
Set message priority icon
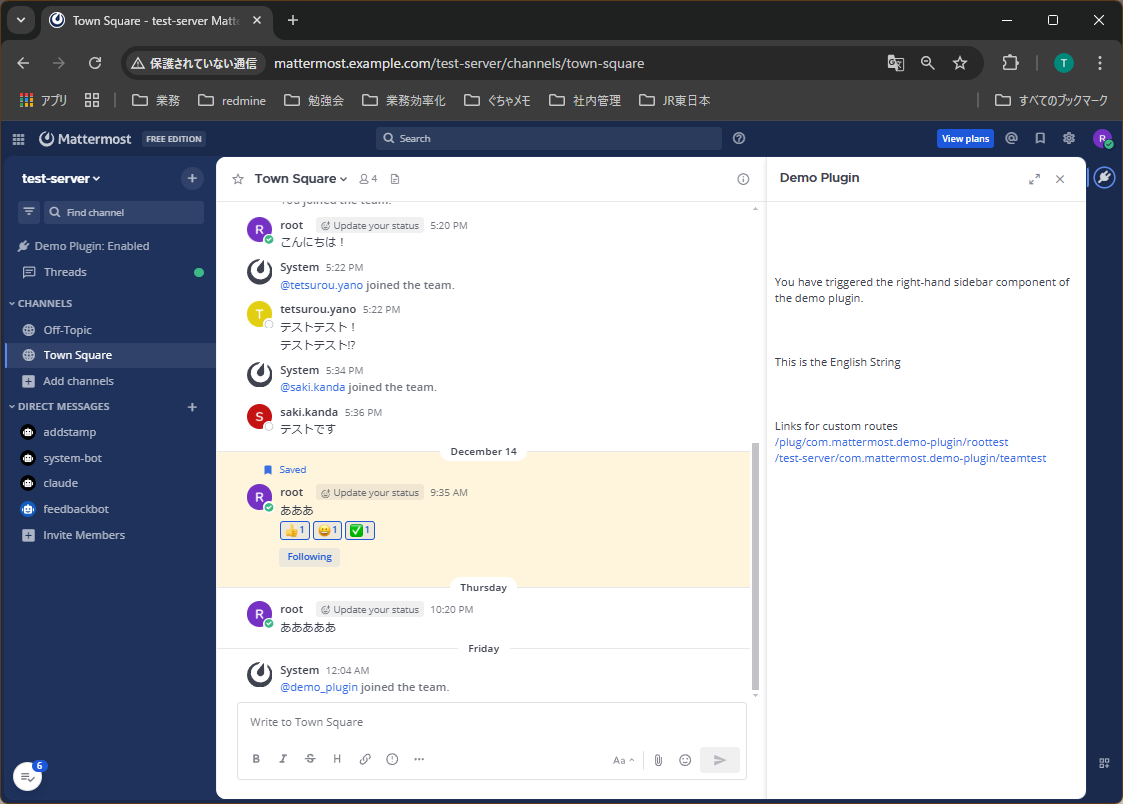[392, 759]
